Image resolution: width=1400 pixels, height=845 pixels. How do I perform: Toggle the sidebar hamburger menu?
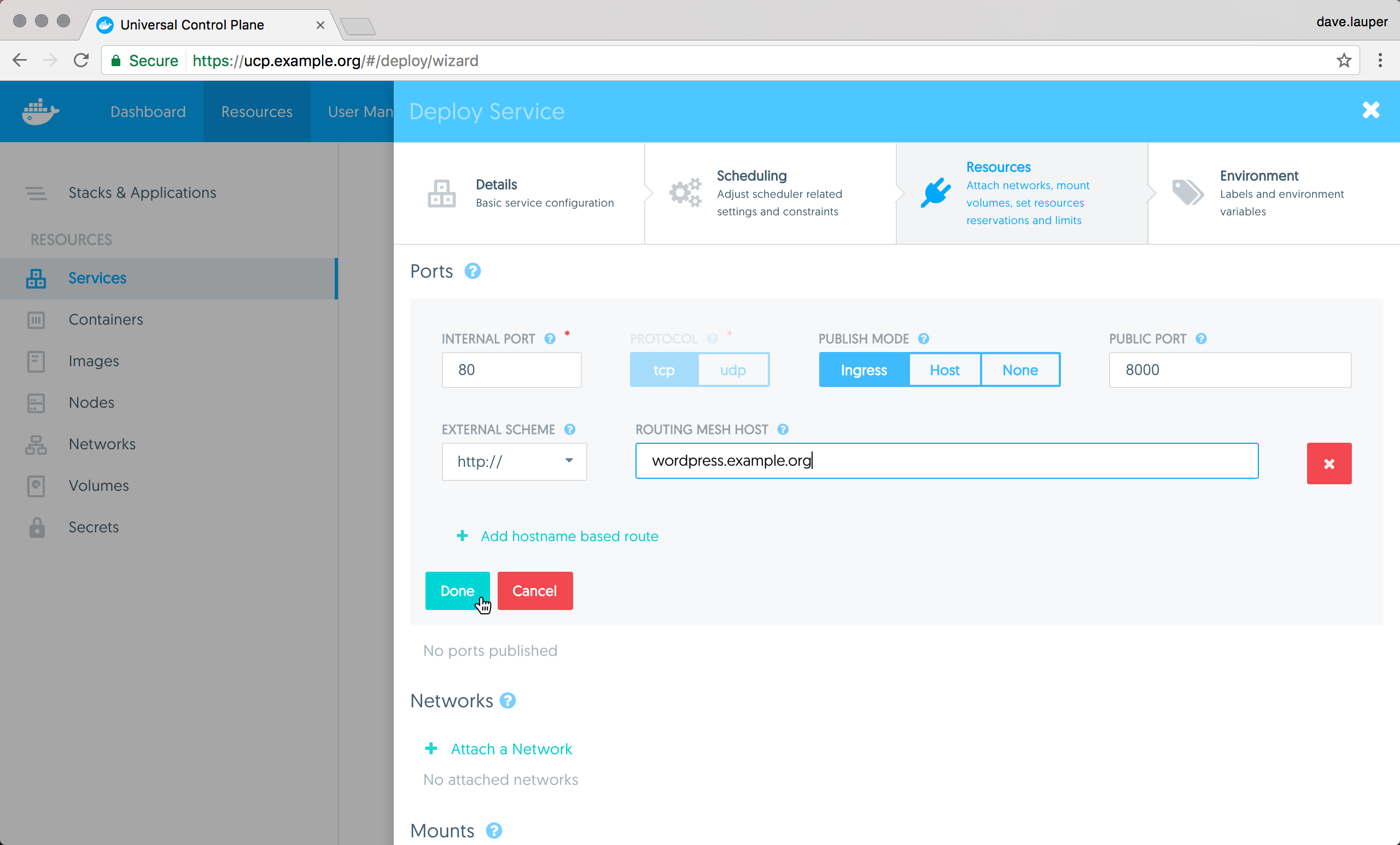(x=36, y=193)
